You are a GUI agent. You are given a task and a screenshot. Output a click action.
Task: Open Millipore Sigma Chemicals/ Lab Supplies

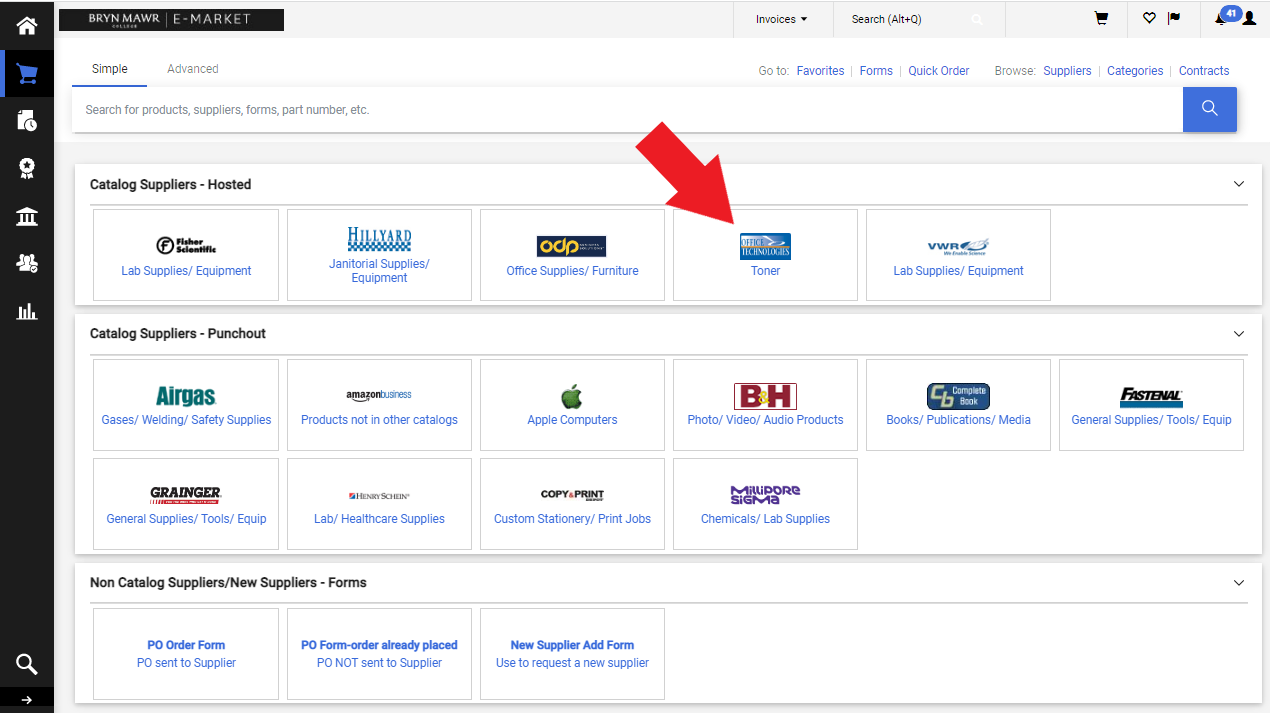tap(765, 504)
